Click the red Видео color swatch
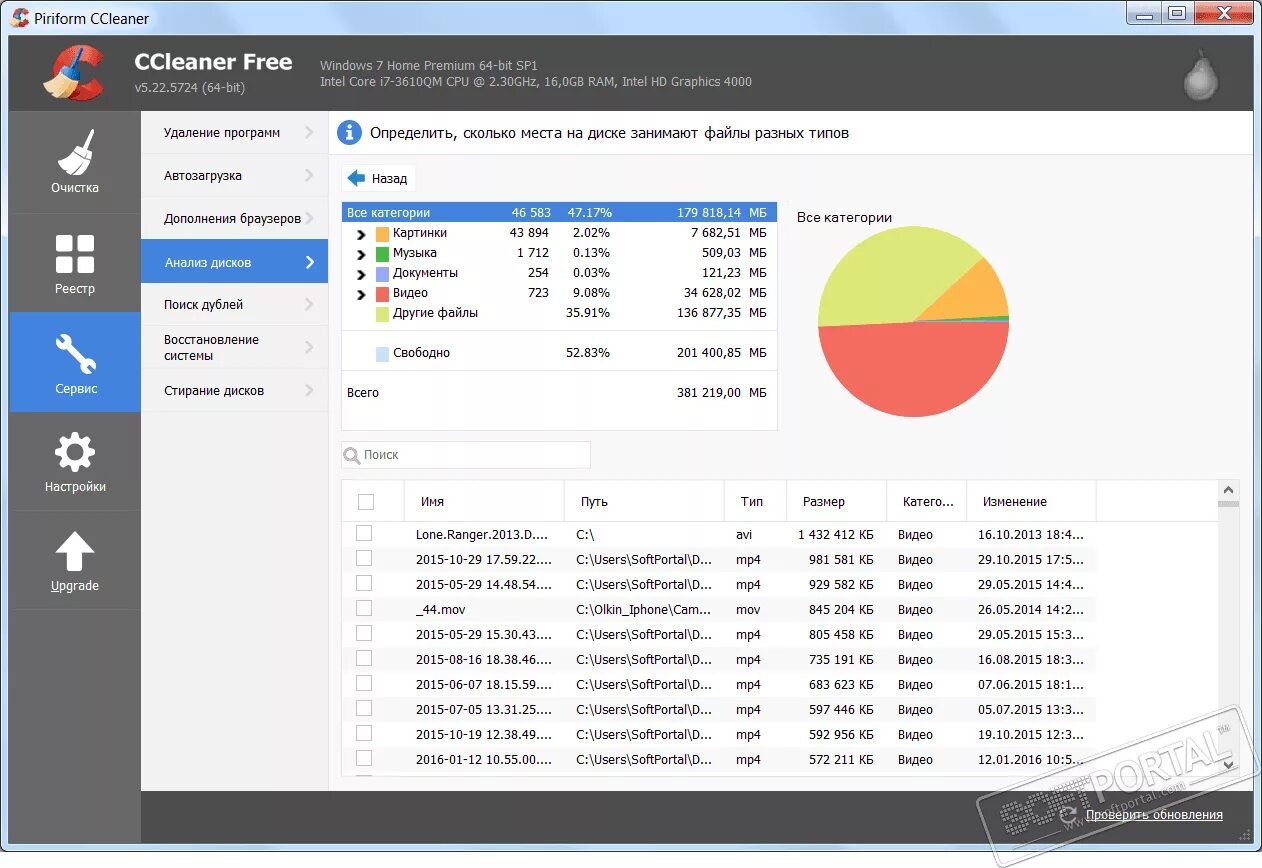This screenshot has width=1262, height=868. [x=382, y=294]
